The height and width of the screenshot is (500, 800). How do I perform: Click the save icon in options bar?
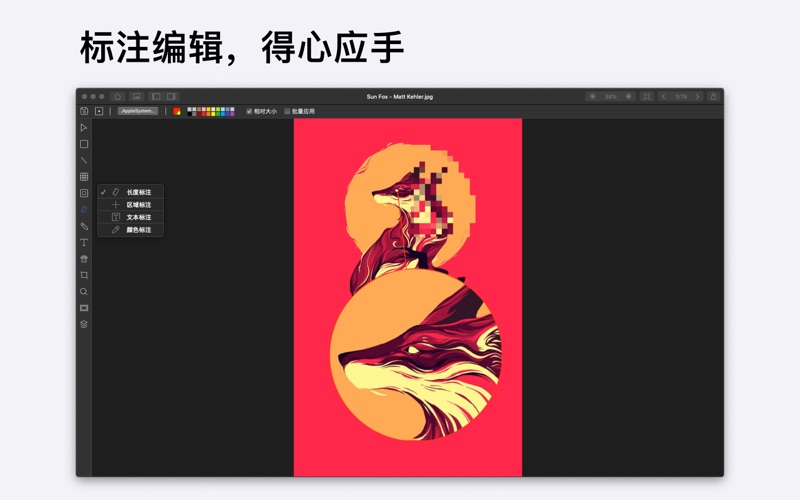click(84, 111)
